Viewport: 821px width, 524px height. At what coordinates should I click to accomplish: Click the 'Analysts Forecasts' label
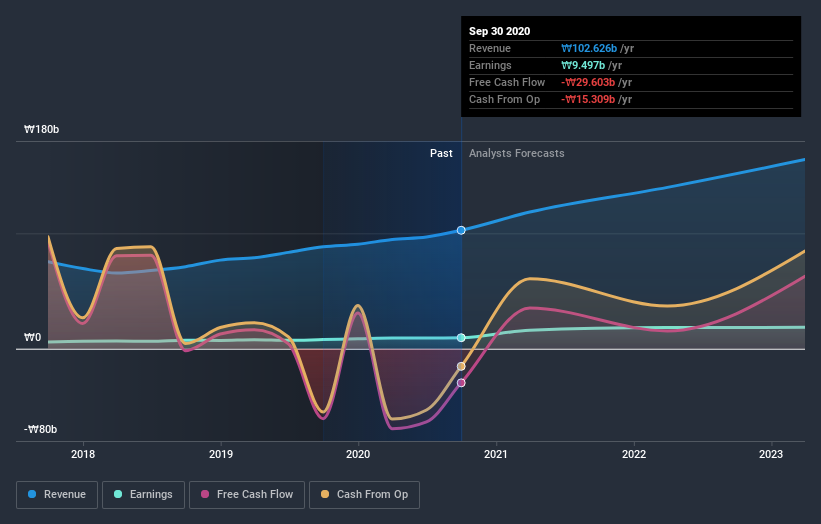click(516, 153)
